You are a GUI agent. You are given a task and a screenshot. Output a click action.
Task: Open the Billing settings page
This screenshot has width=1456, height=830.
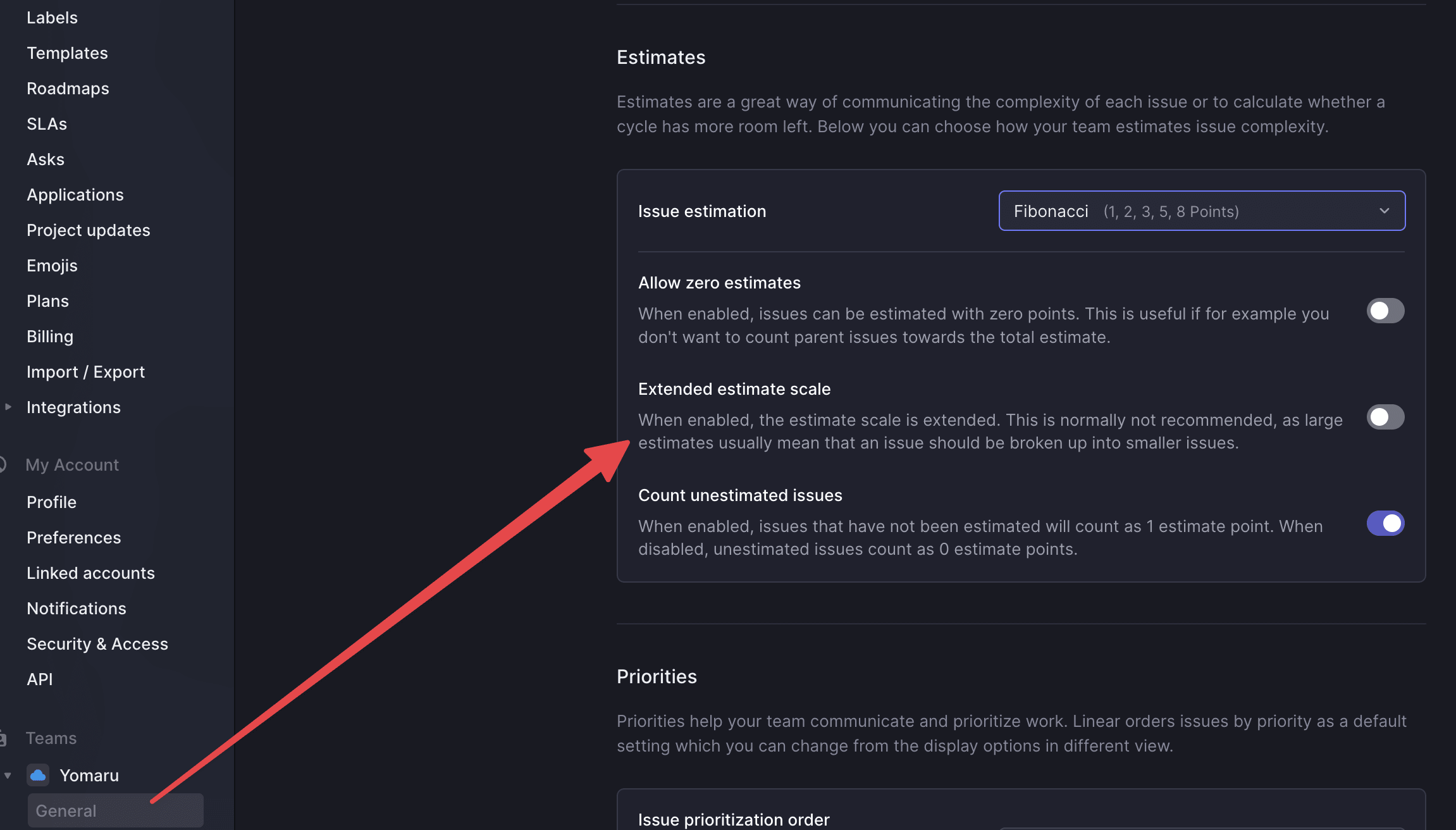50,337
